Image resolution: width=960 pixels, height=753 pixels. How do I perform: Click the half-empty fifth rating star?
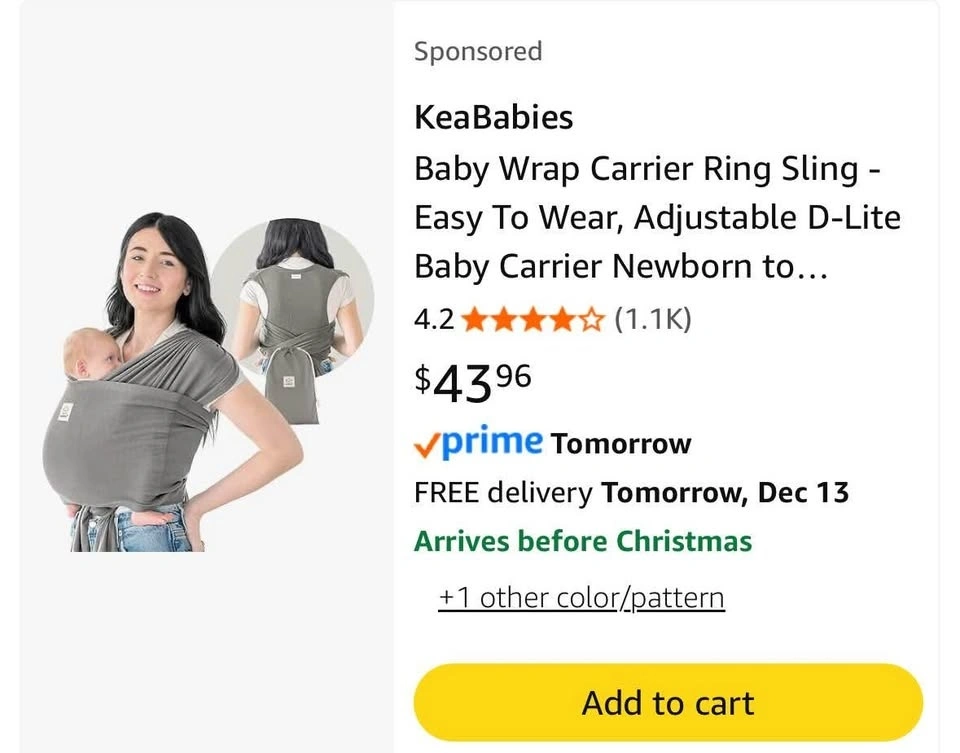click(594, 320)
